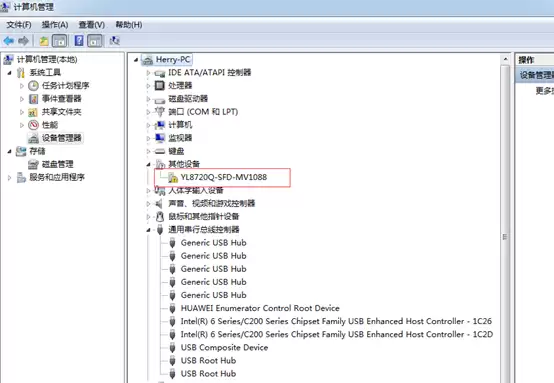Open the 帮助(H) menu

[129, 25]
